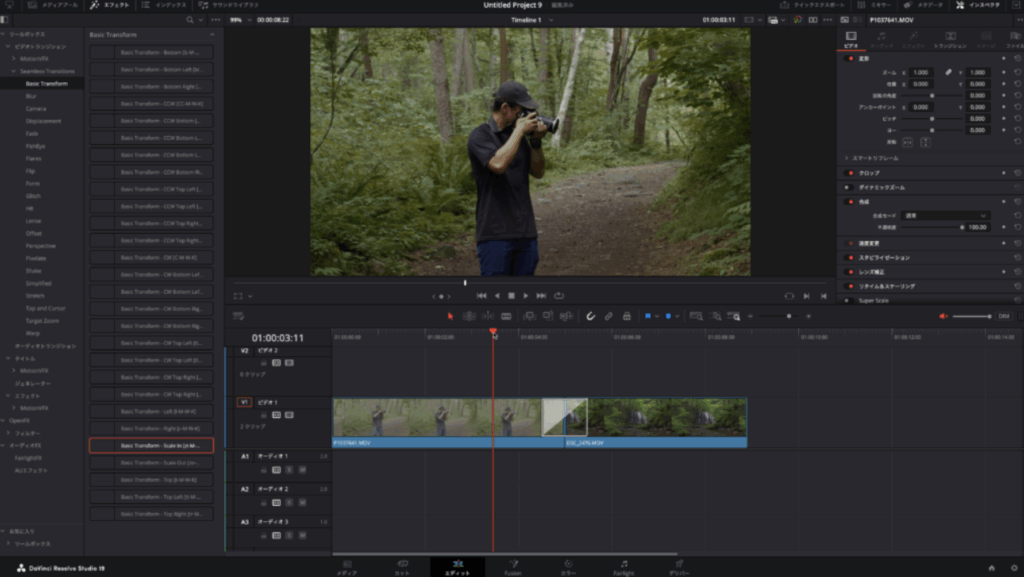Toggle the メディアプール Media Pool button
This screenshot has height=577, width=1024.
click(52, 5)
